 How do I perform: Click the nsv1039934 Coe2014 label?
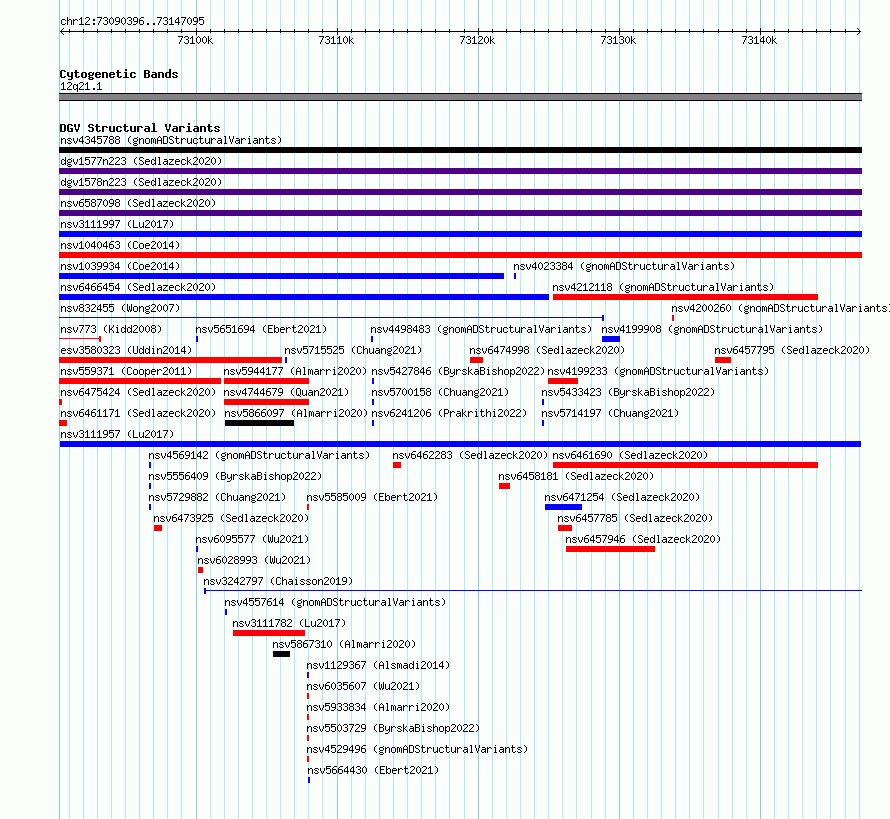[120, 266]
